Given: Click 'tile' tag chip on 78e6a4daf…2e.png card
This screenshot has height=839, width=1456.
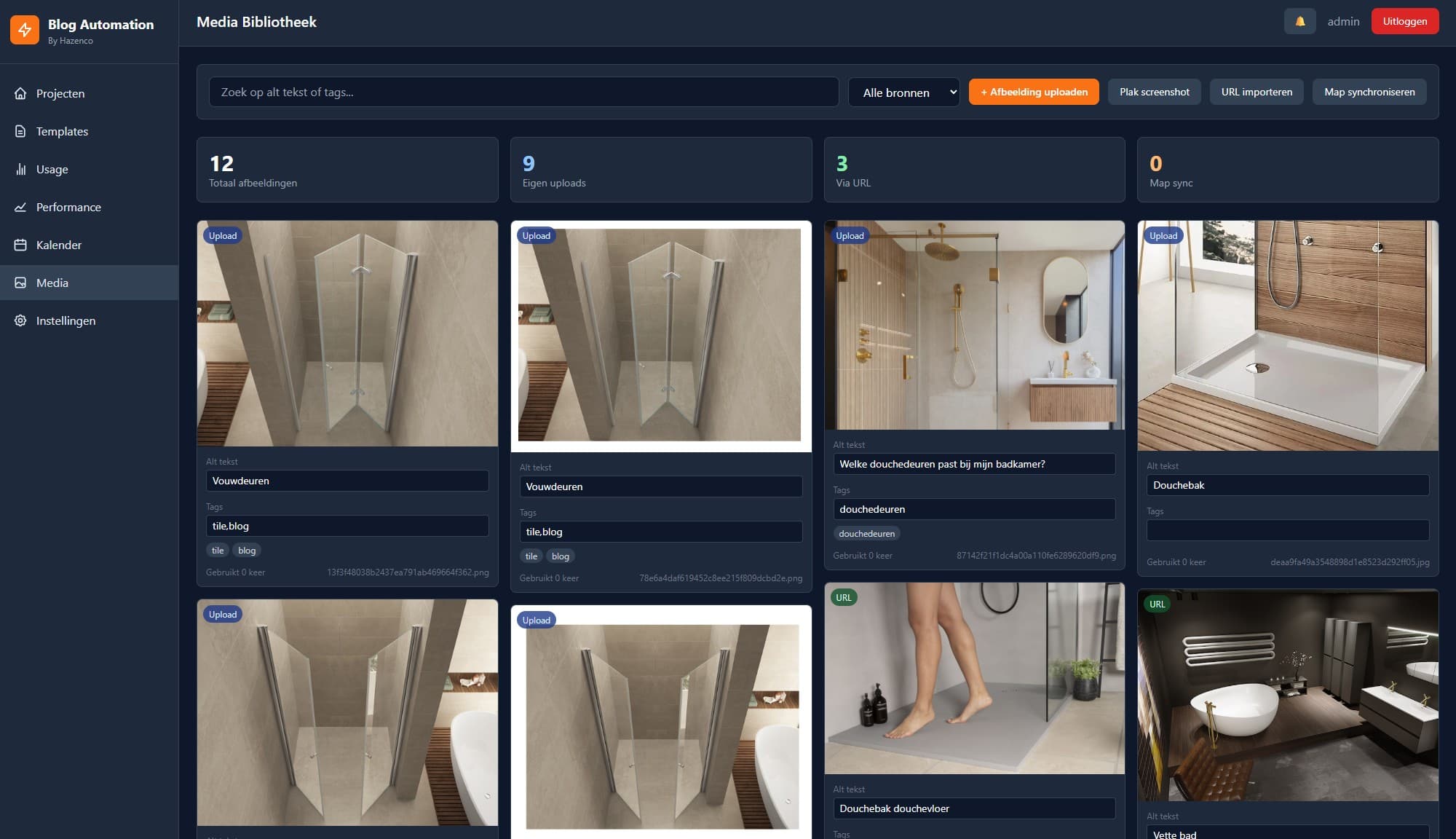Looking at the screenshot, I should point(531,556).
